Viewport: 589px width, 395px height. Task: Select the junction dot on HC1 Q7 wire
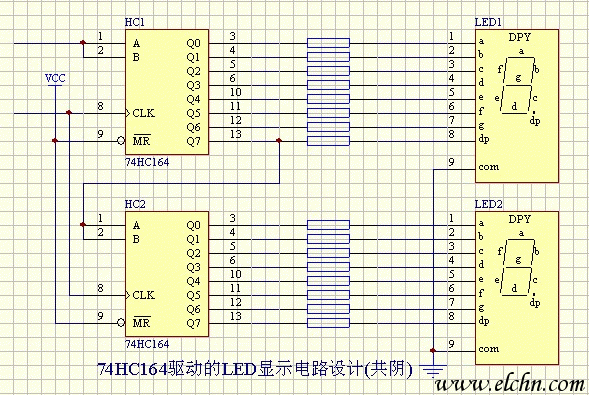pos(279,141)
